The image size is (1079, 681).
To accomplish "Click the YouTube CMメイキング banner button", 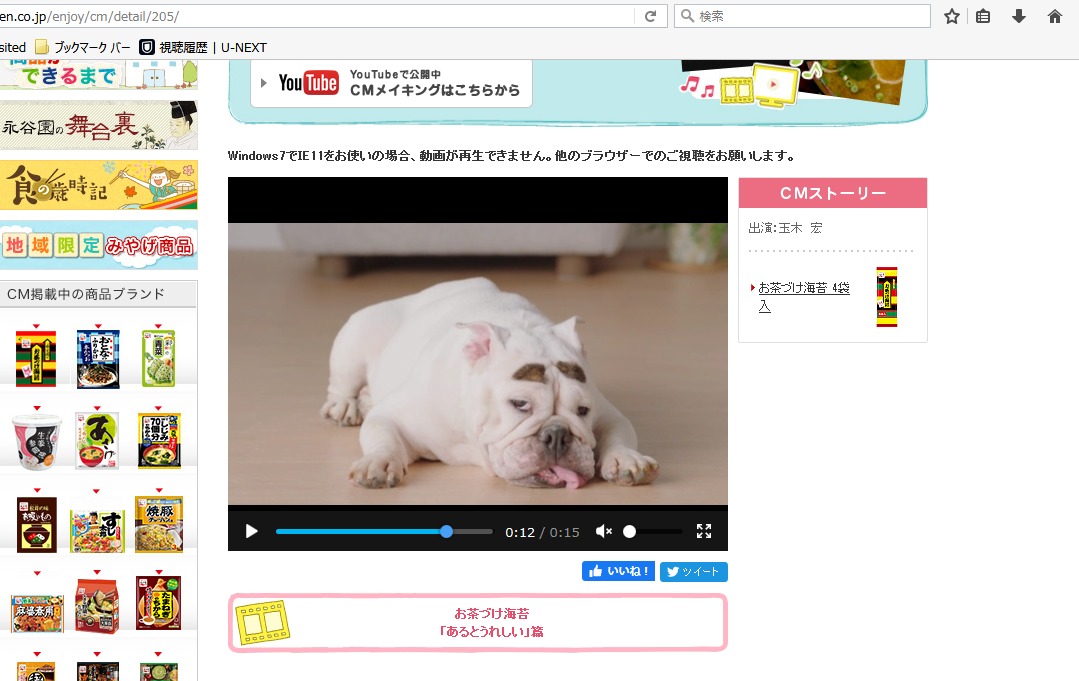I will (x=391, y=83).
